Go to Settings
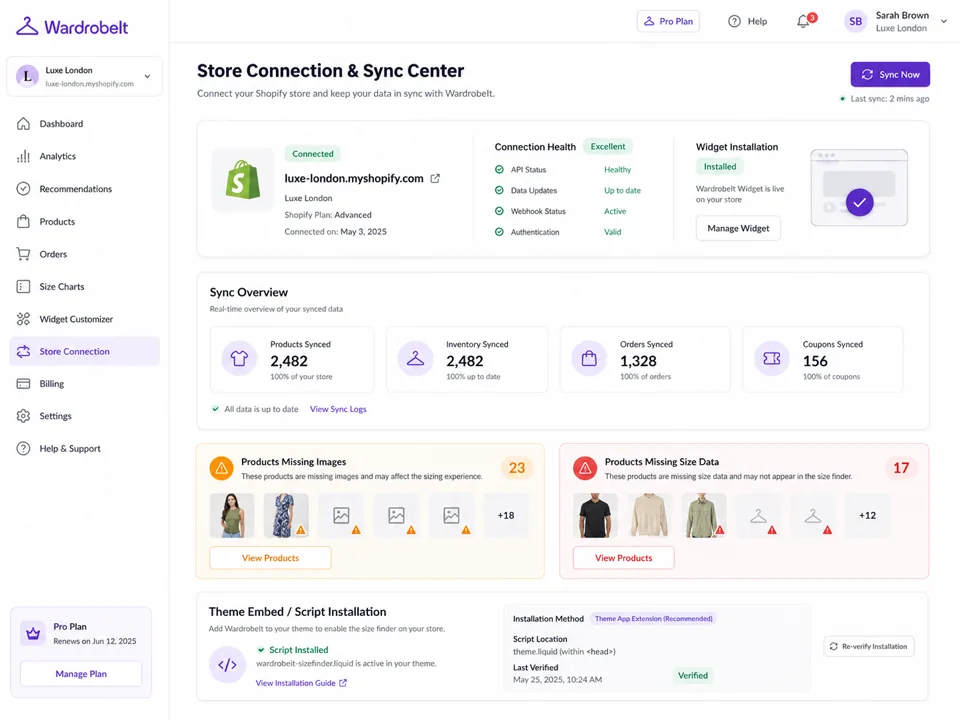 click(84, 416)
